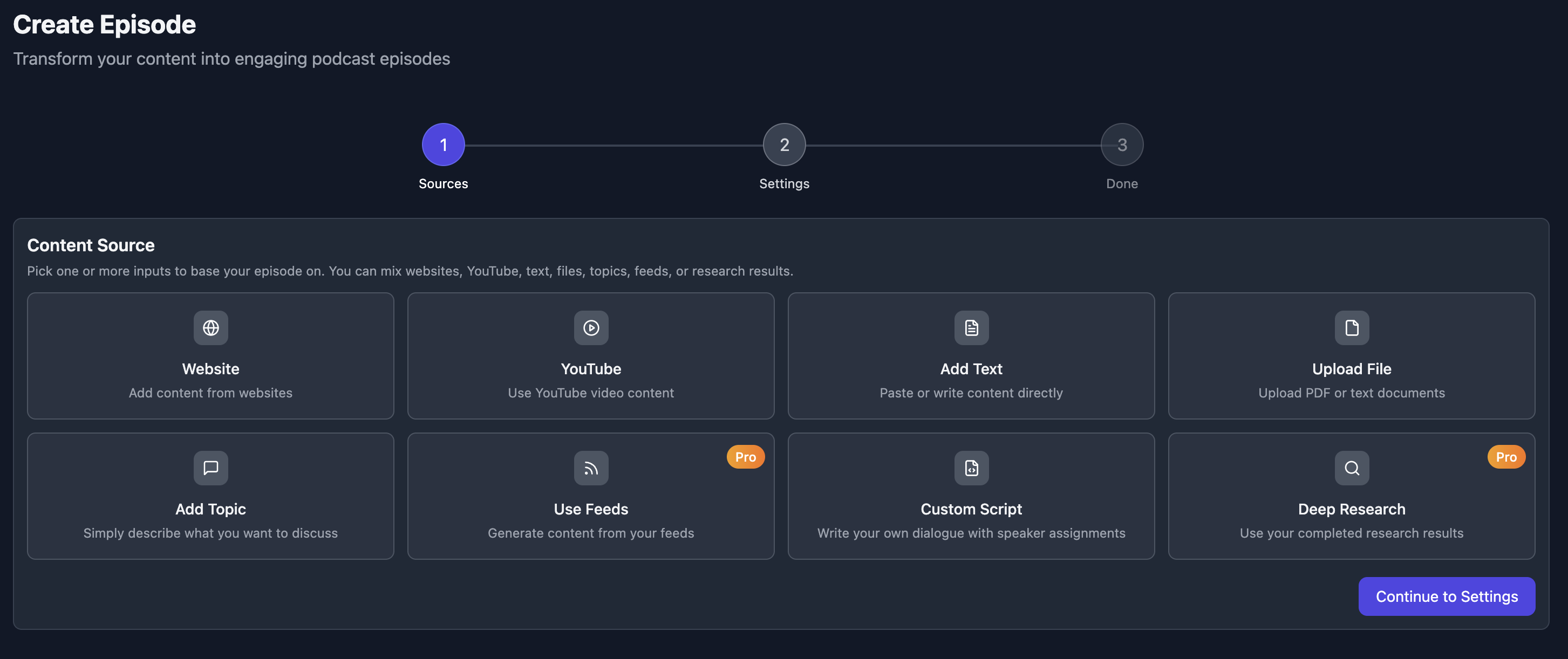The height and width of the screenshot is (659, 1568).
Task: Click the Upload File page icon
Action: tap(1351, 327)
